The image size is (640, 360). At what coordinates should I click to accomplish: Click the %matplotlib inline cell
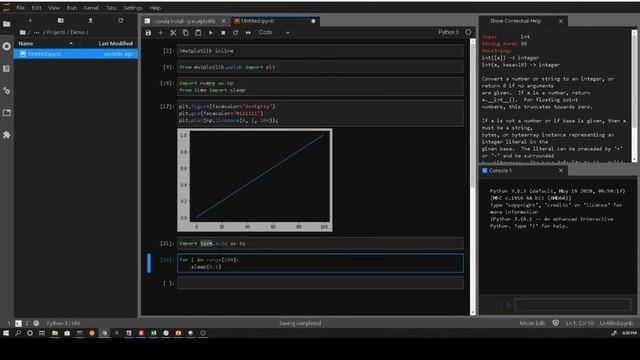click(320, 51)
